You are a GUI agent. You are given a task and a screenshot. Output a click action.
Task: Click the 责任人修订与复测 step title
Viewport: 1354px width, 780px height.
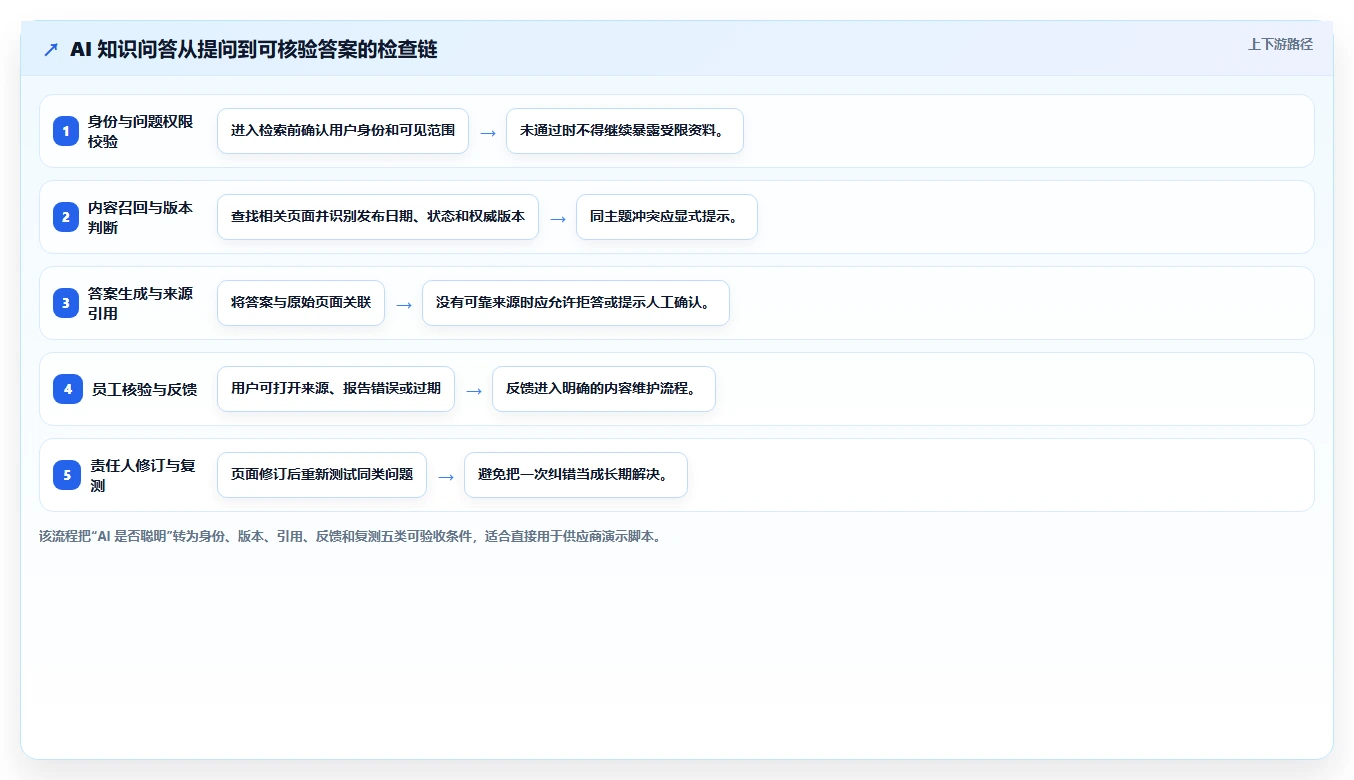click(143, 475)
